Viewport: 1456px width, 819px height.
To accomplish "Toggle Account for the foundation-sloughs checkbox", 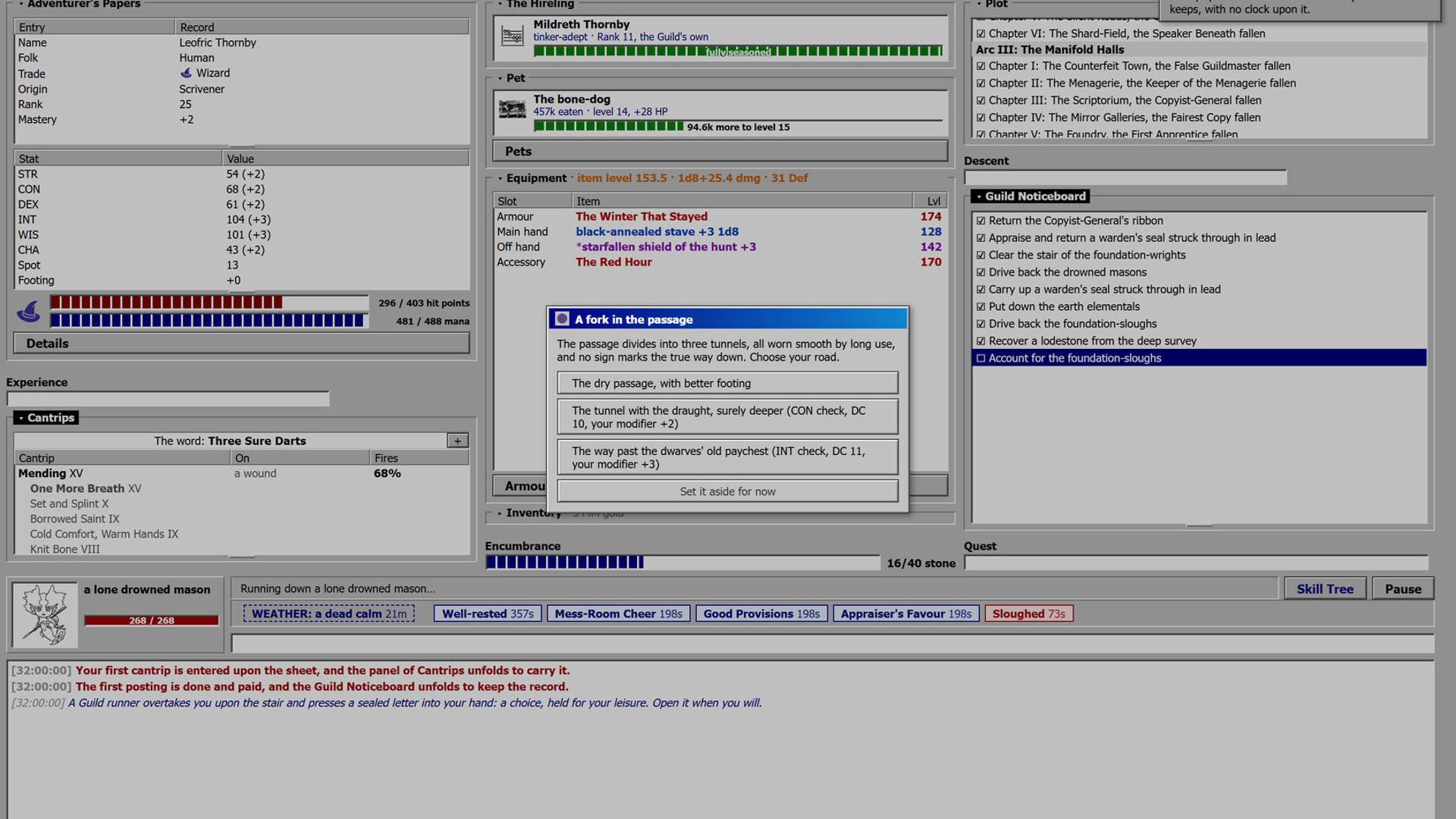I will point(981,358).
